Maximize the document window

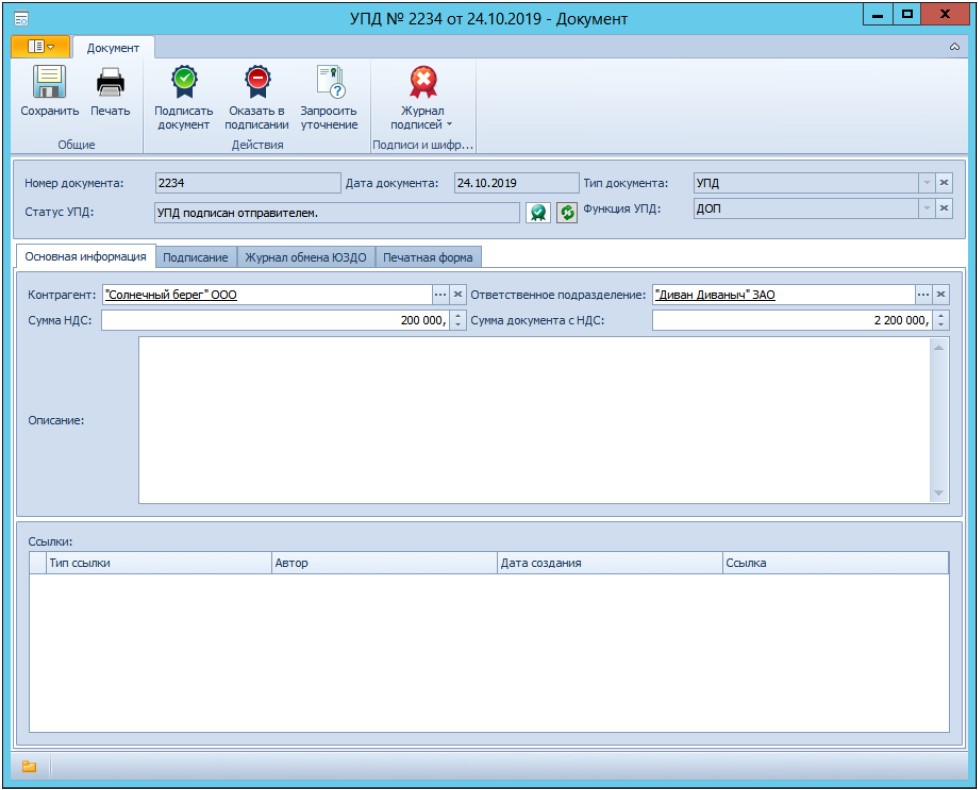[x=907, y=14]
